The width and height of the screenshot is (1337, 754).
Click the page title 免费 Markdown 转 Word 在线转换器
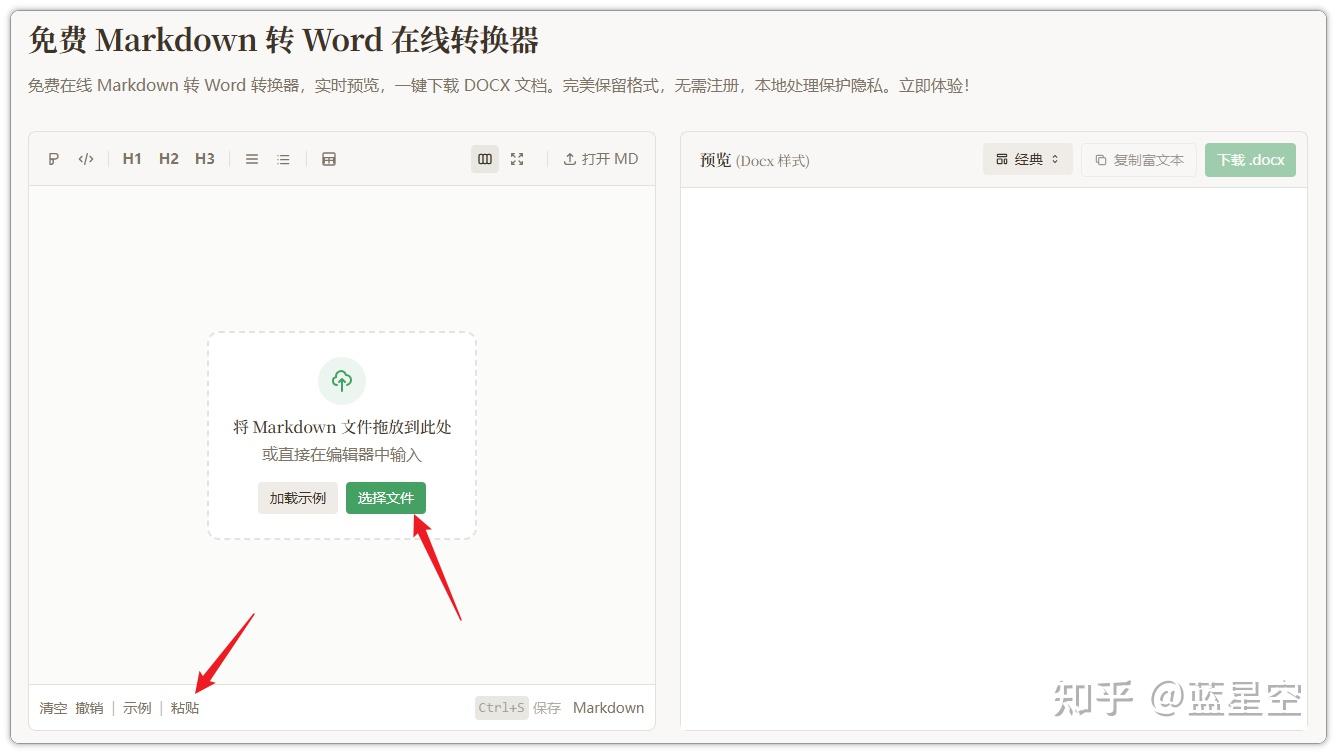[284, 40]
